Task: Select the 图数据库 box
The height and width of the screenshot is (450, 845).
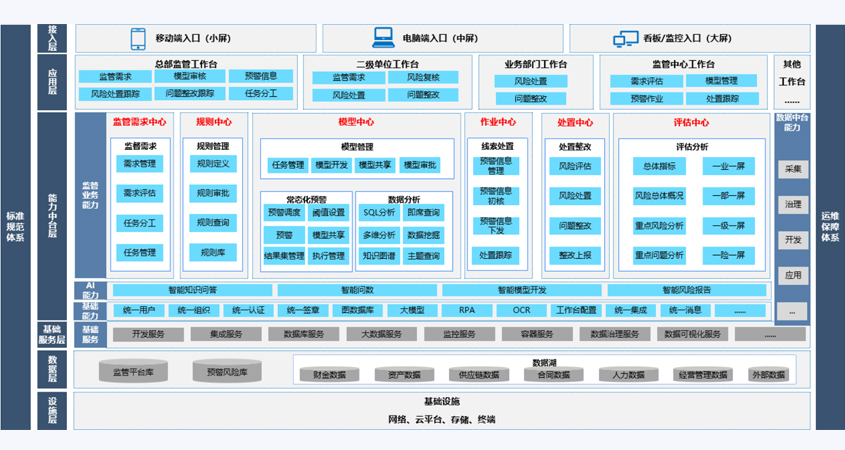Action: click(x=357, y=310)
